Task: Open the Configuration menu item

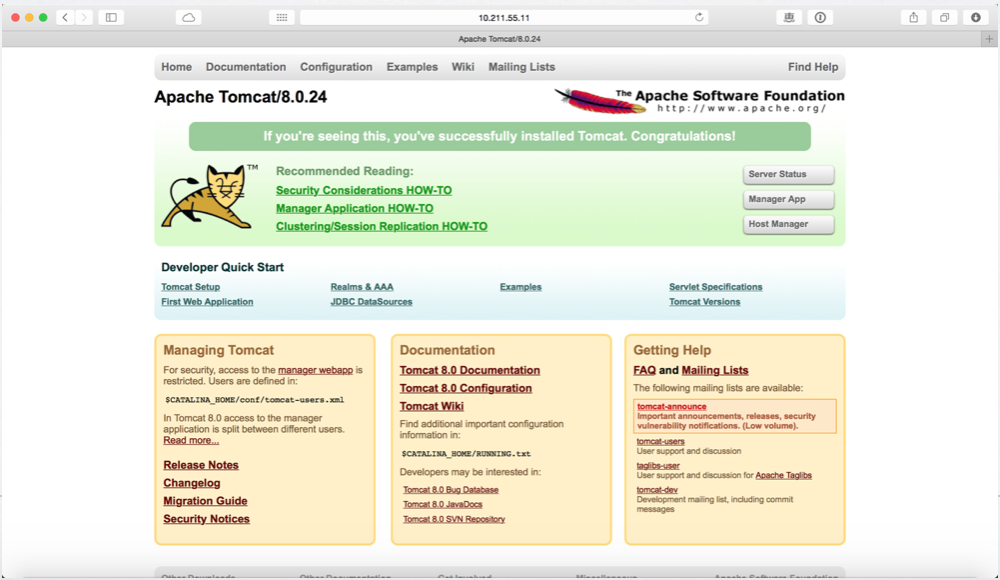Action: [x=336, y=67]
